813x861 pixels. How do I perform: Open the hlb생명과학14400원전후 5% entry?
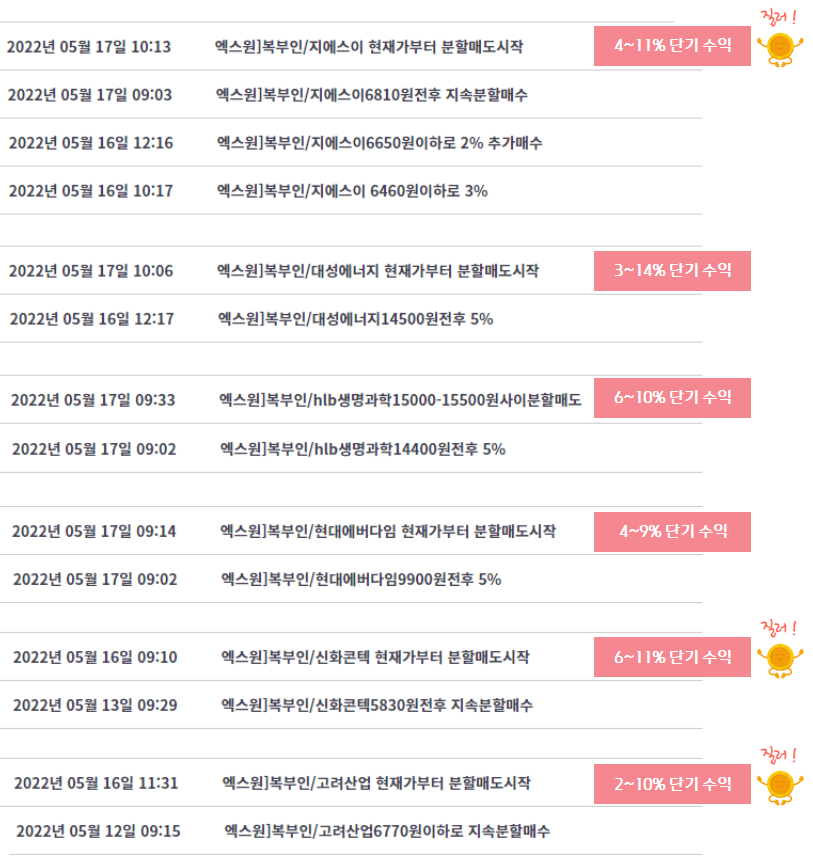(363, 449)
